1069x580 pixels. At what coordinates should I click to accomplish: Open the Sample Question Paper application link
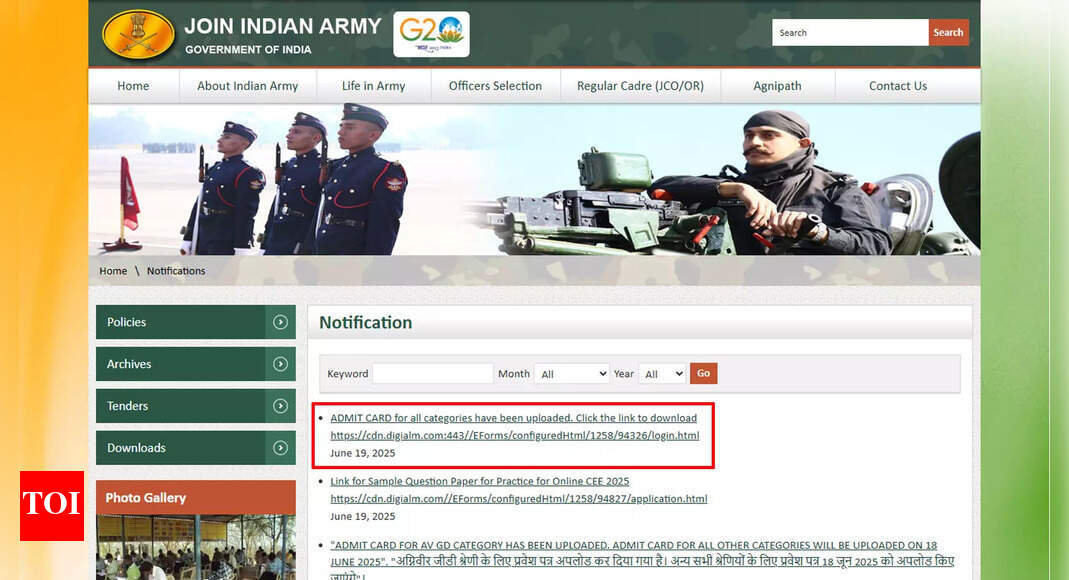coord(518,499)
